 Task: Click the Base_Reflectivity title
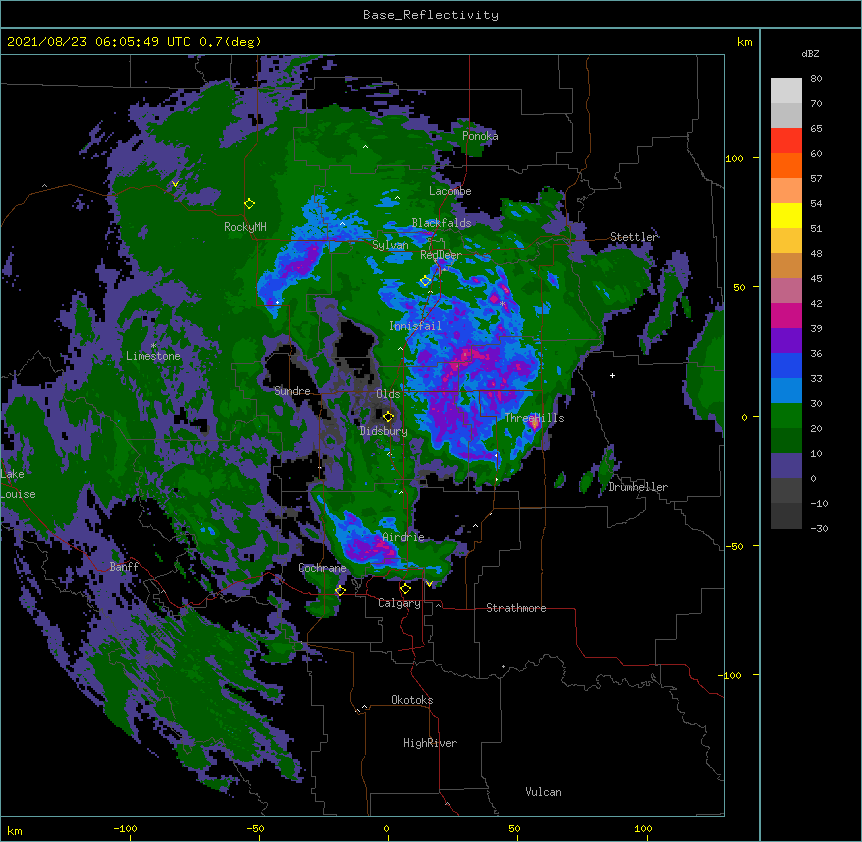pos(431,15)
